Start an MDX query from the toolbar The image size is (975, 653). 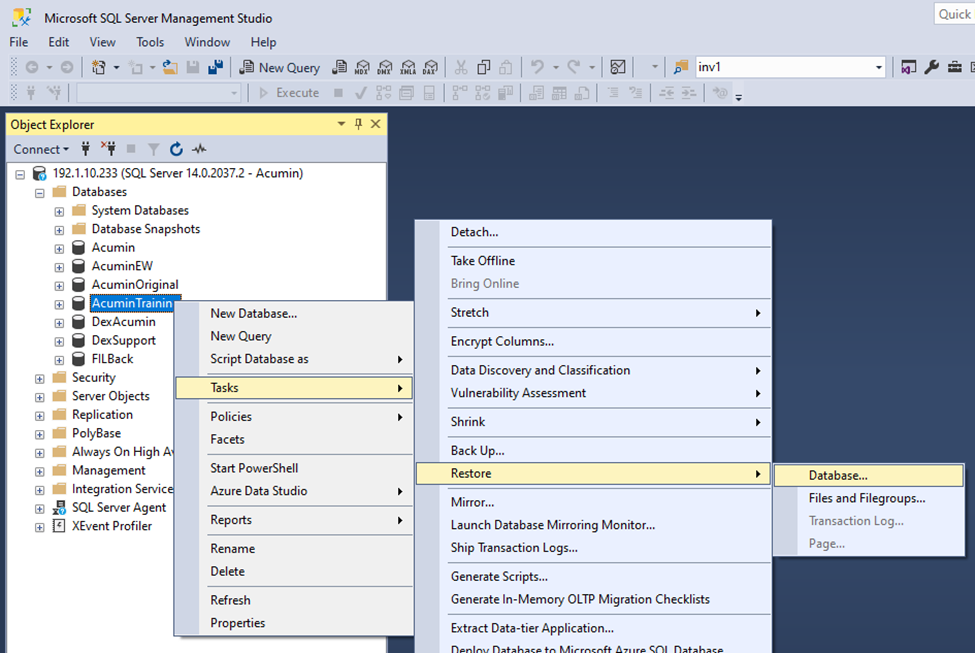click(x=362, y=67)
